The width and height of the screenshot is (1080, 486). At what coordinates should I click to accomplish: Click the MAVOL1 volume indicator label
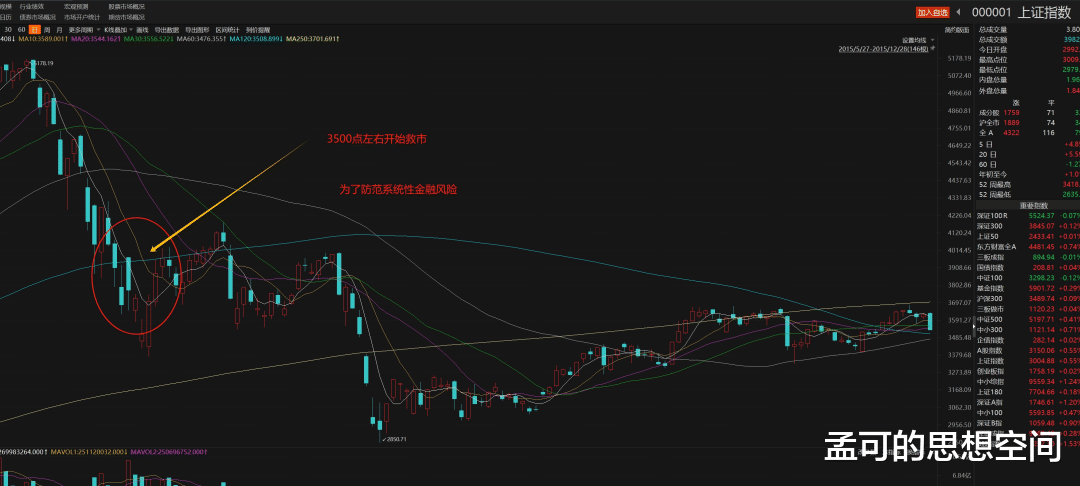[89, 452]
